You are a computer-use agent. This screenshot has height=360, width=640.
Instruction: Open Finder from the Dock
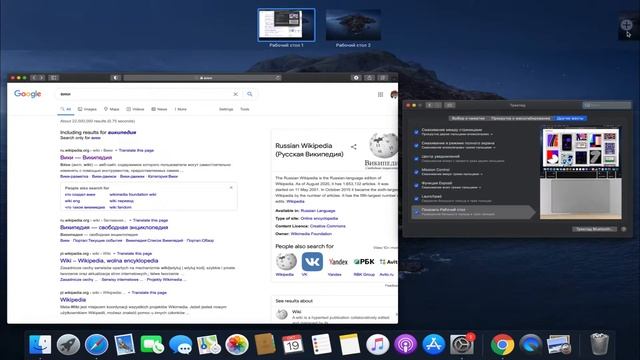pyautogui.click(x=40, y=344)
